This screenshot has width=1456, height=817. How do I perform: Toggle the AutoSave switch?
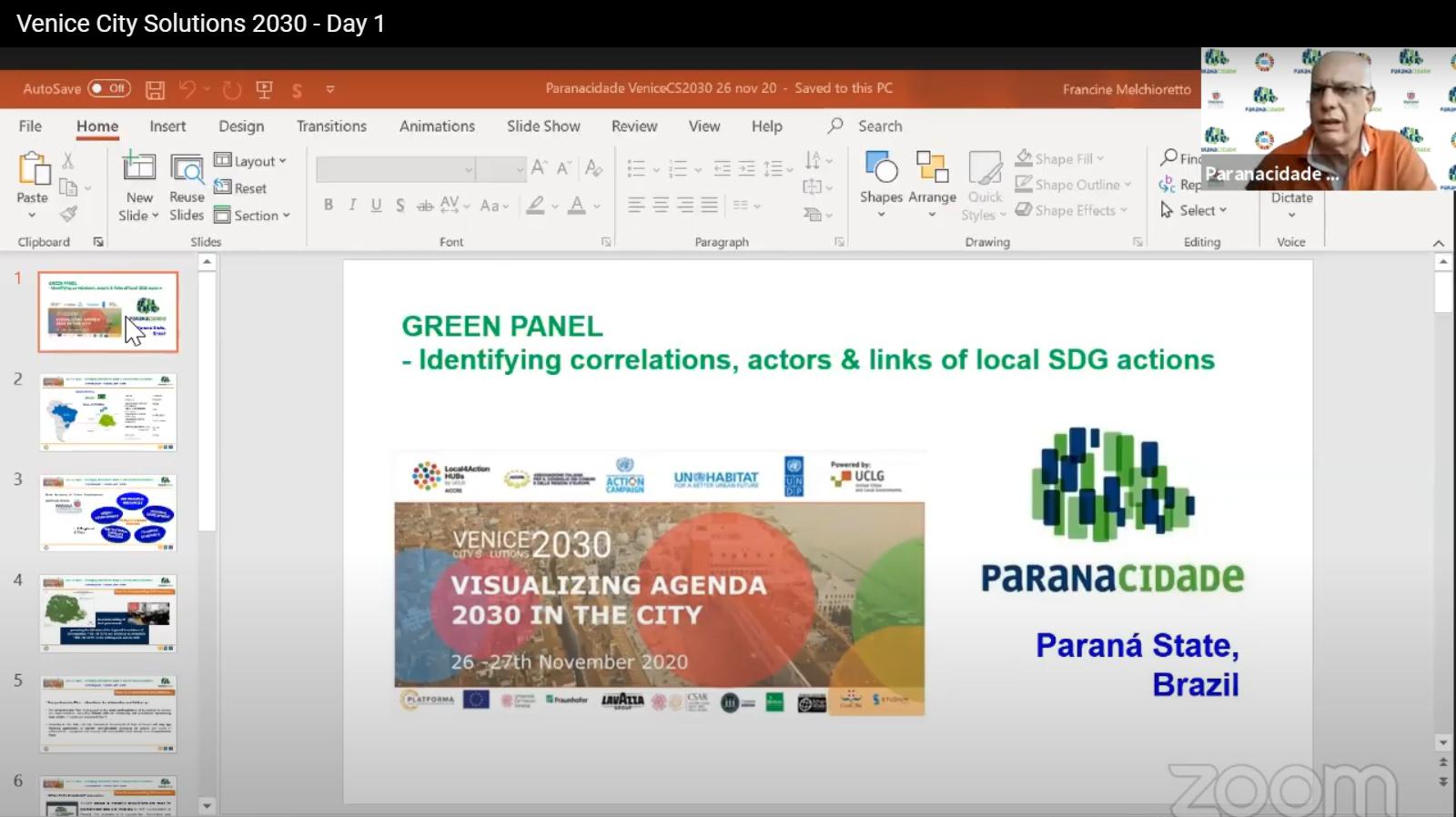pos(109,89)
